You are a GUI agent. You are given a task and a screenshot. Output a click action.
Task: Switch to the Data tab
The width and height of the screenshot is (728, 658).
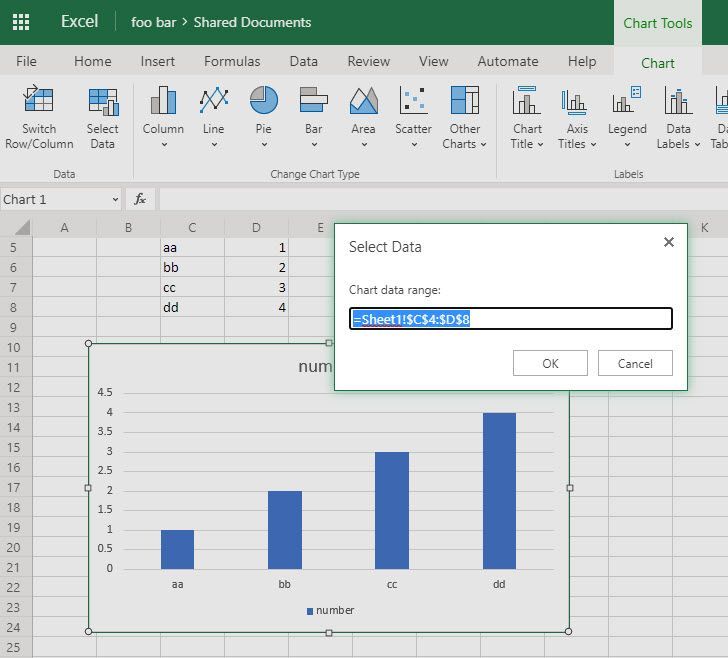(303, 61)
